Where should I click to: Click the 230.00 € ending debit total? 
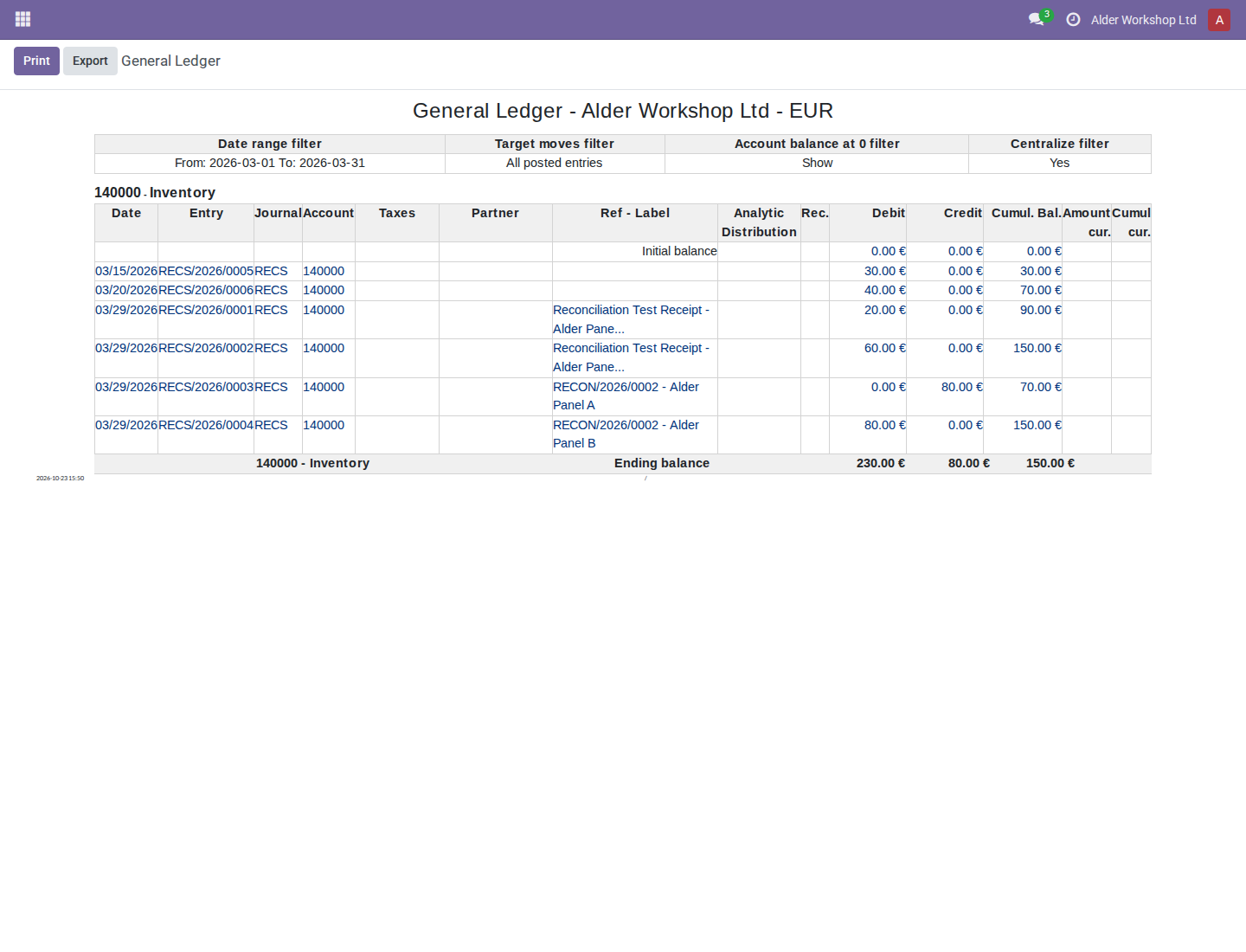click(881, 463)
